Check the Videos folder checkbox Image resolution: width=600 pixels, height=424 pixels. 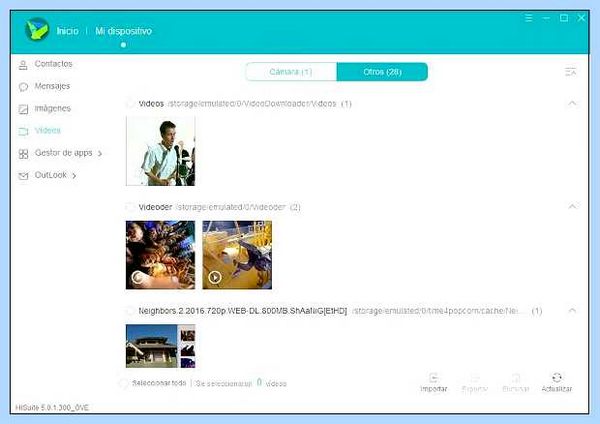tap(130, 103)
